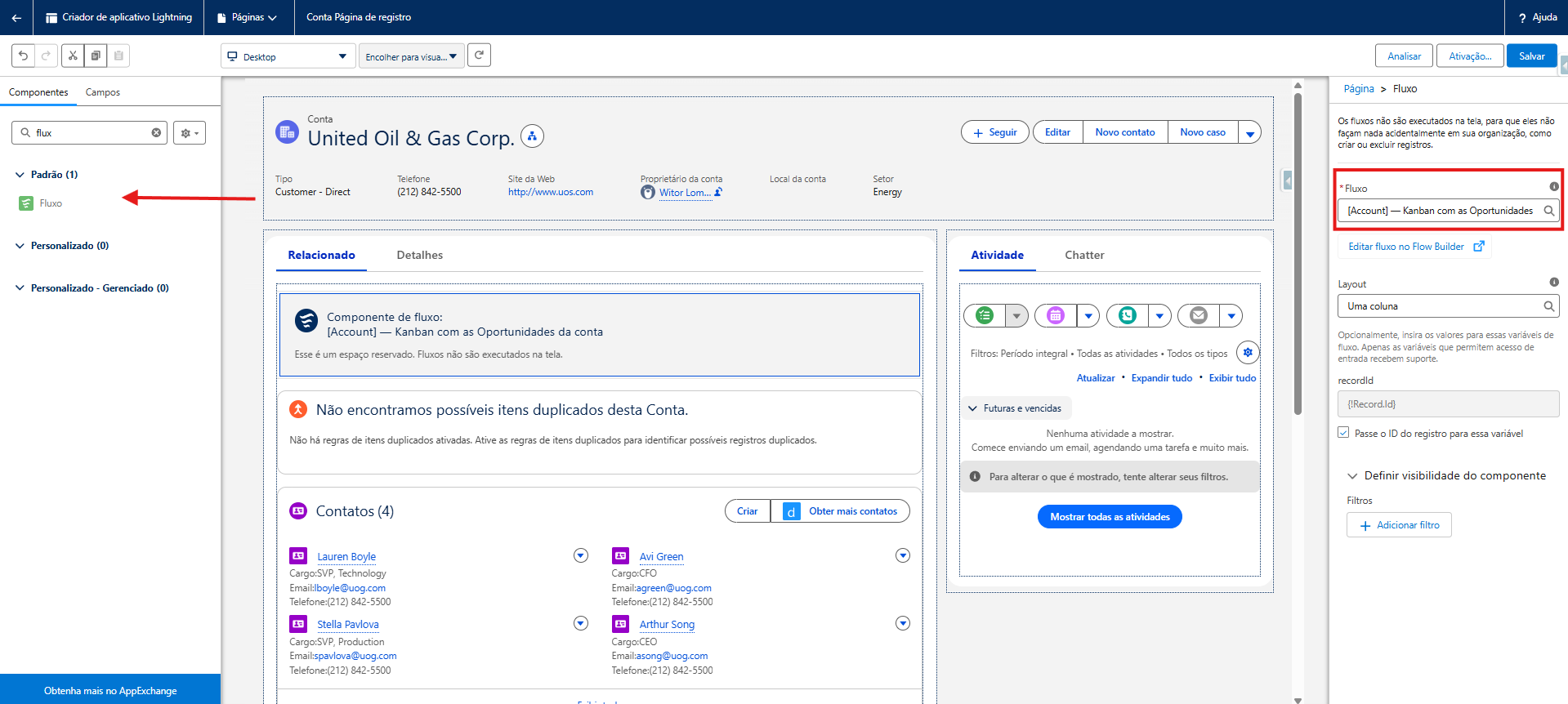1568x704 pixels.
Task: Click the canvas vertical scrollbar
Action: tap(1298, 253)
